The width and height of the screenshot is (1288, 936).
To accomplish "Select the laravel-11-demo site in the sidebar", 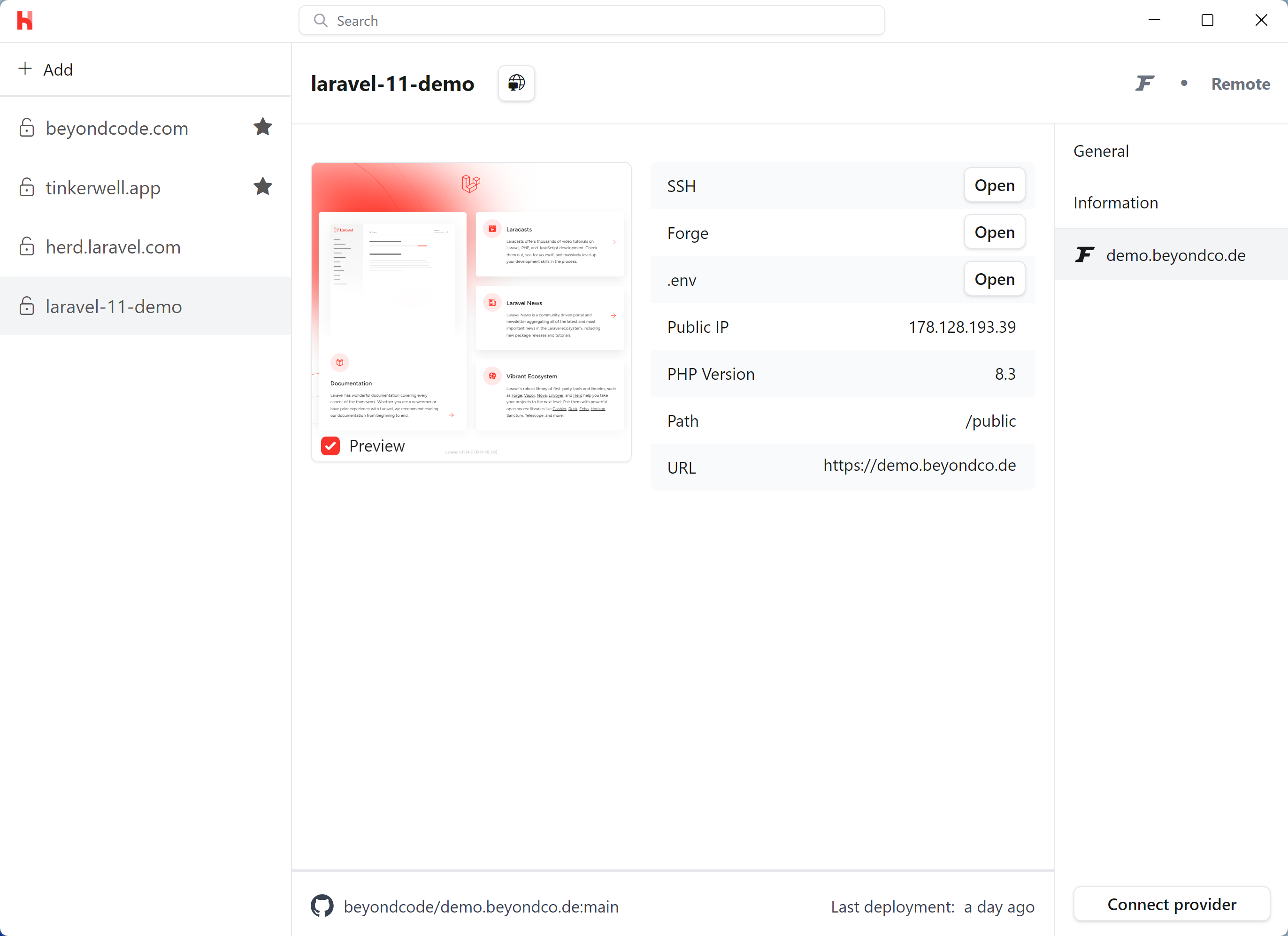I will pos(114,306).
